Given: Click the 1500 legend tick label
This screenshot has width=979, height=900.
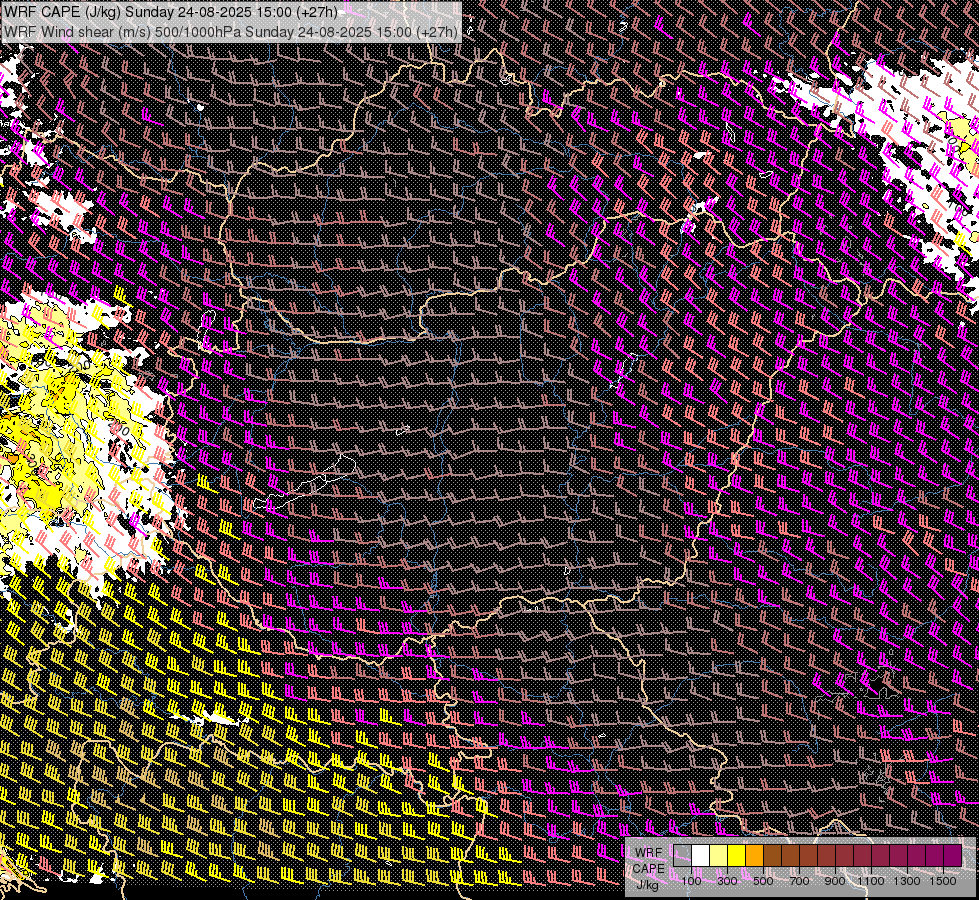Looking at the screenshot, I should [x=943, y=881].
